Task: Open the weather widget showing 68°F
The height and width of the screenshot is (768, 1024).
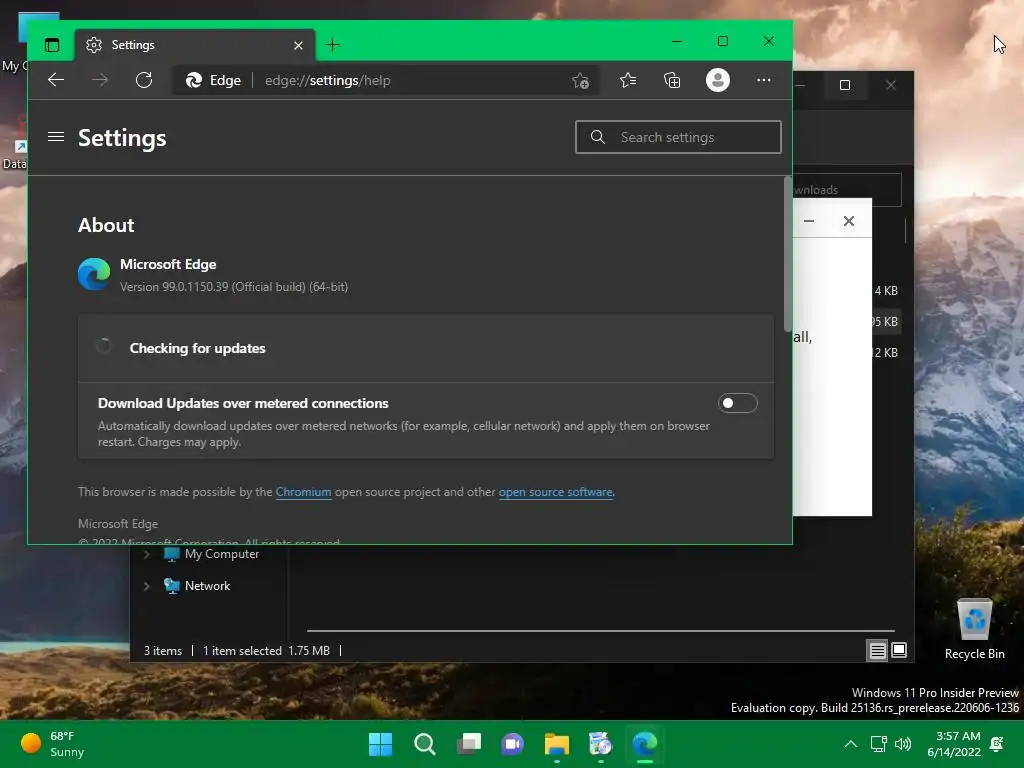Action: [x=52, y=744]
